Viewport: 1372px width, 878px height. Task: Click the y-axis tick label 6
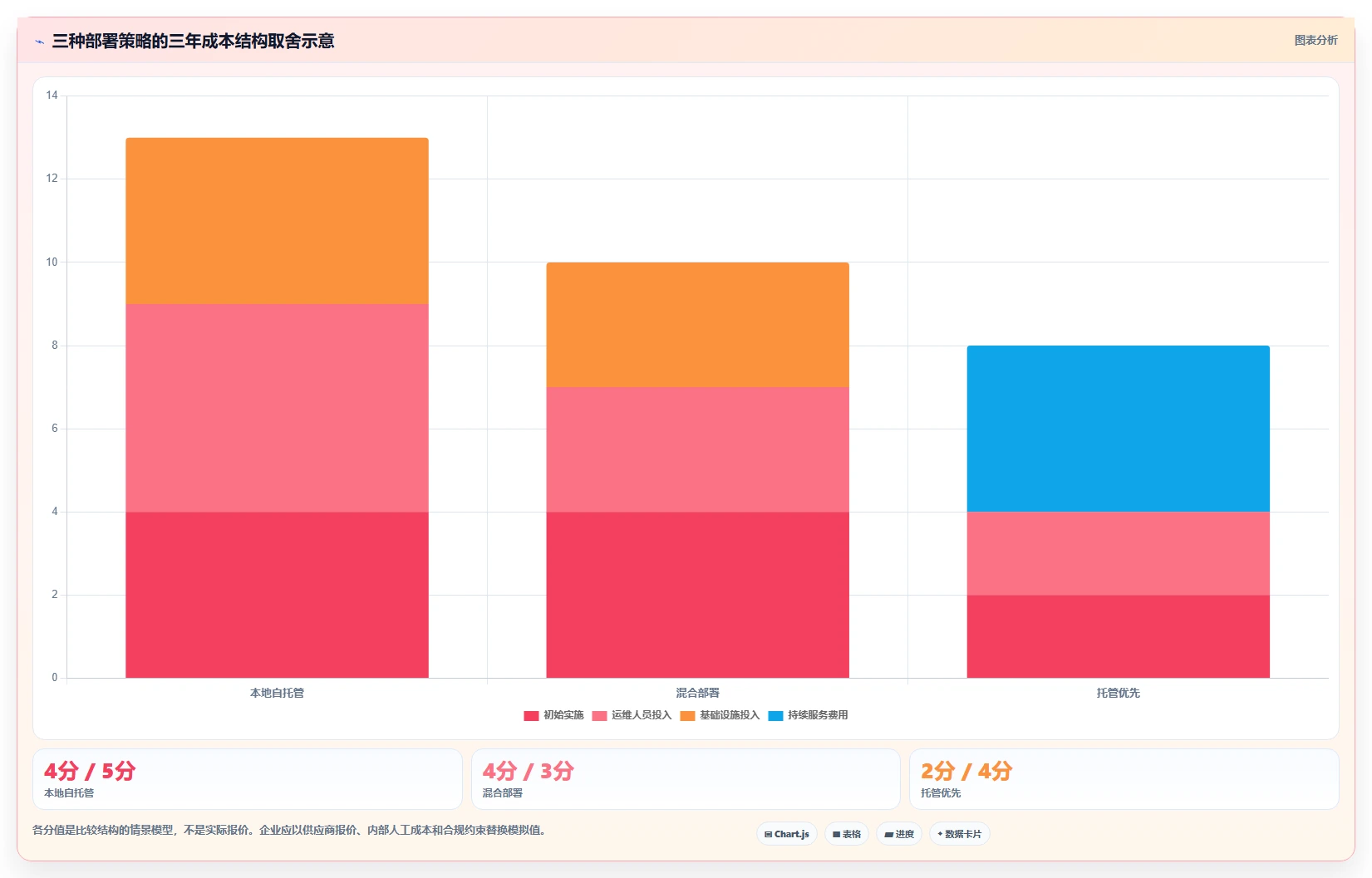coord(55,429)
